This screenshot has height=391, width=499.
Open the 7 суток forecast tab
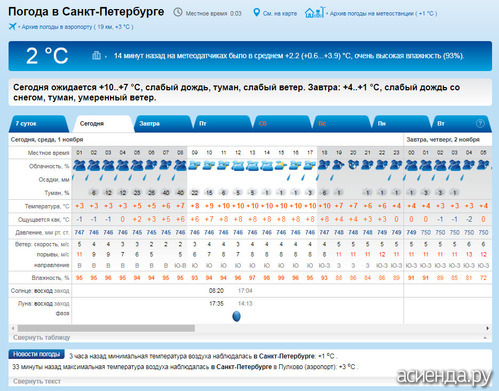click(39, 124)
